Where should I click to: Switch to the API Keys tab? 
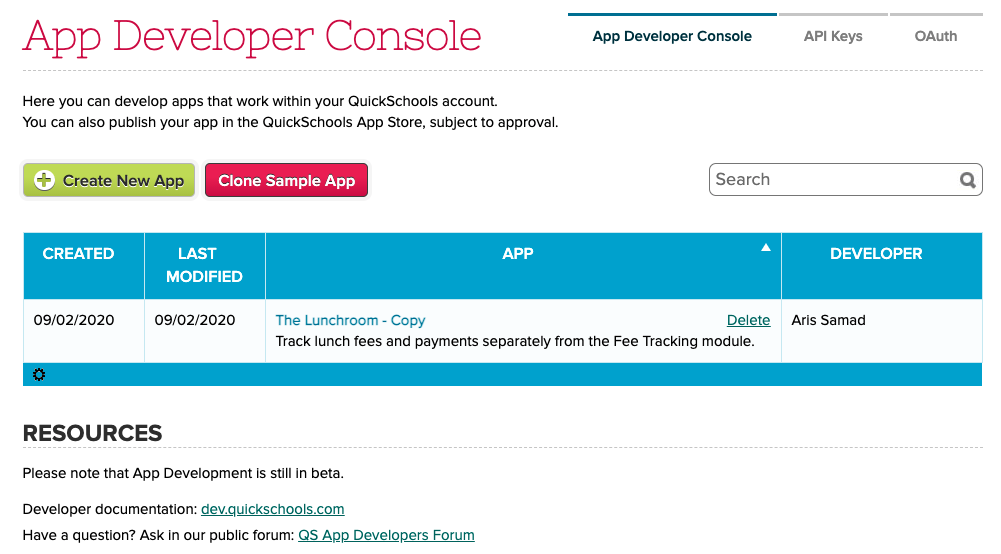[832, 36]
